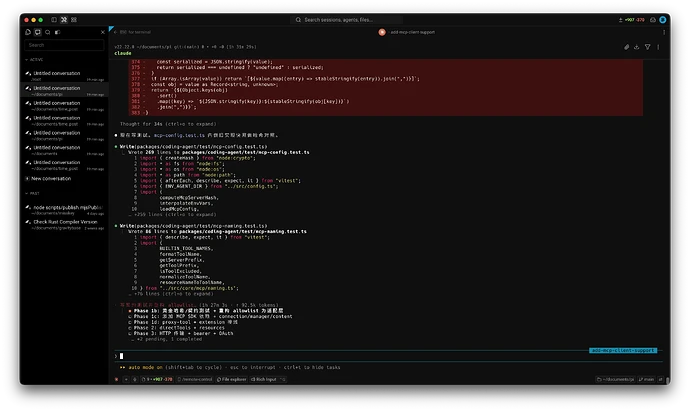Open 'Check Rust Compiler Version' conversation
The width and height of the screenshot is (690, 410).
(64, 225)
